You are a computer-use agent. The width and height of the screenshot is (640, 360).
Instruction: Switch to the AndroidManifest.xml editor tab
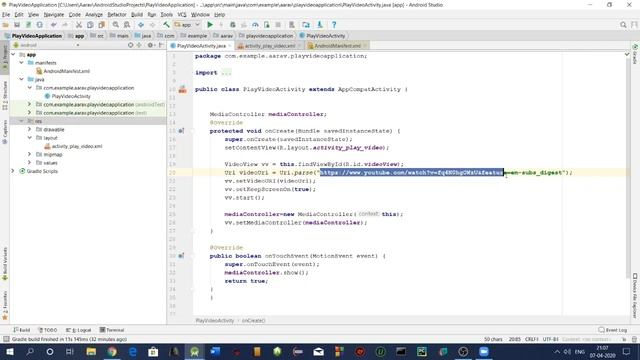point(337,46)
